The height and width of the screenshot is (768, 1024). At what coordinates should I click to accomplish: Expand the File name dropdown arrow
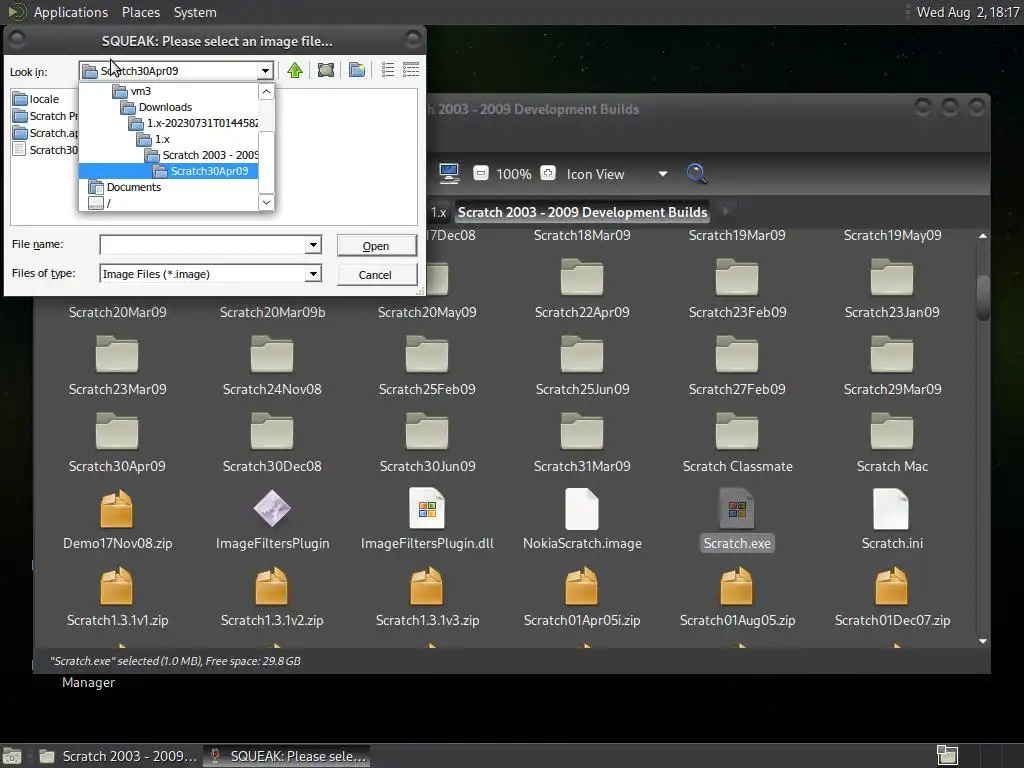313,245
